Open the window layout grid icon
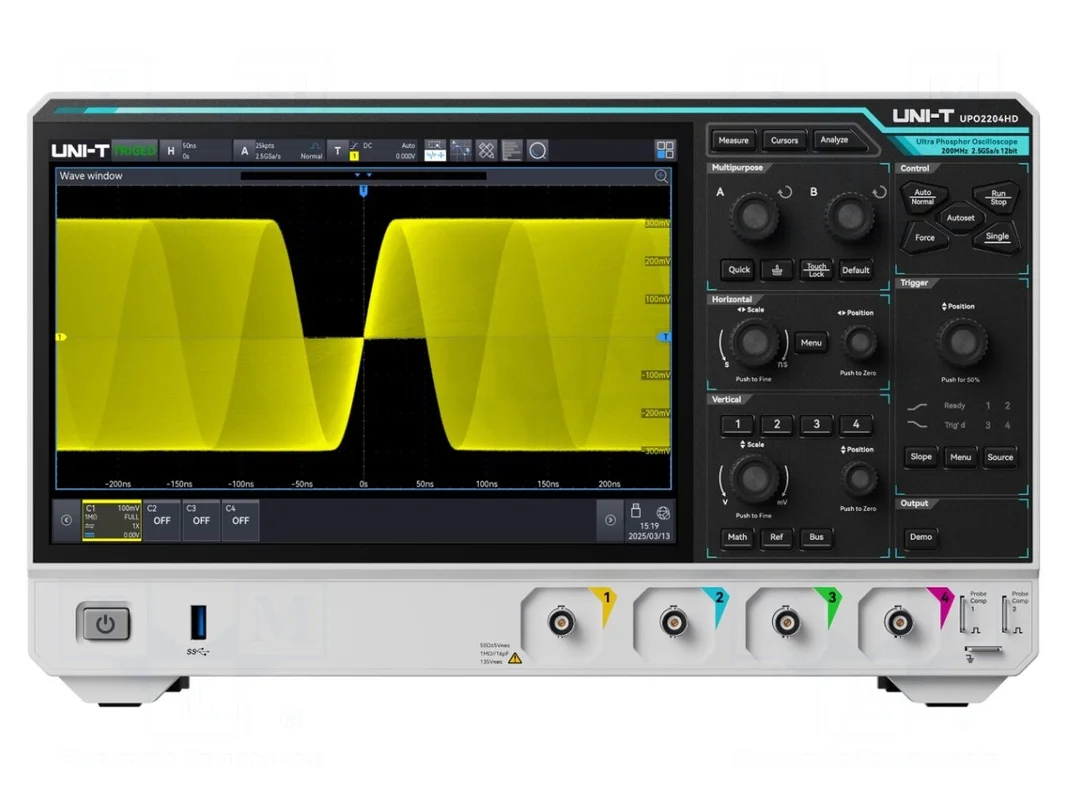The height and width of the screenshot is (800, 1066). click(x=665, y=150)
